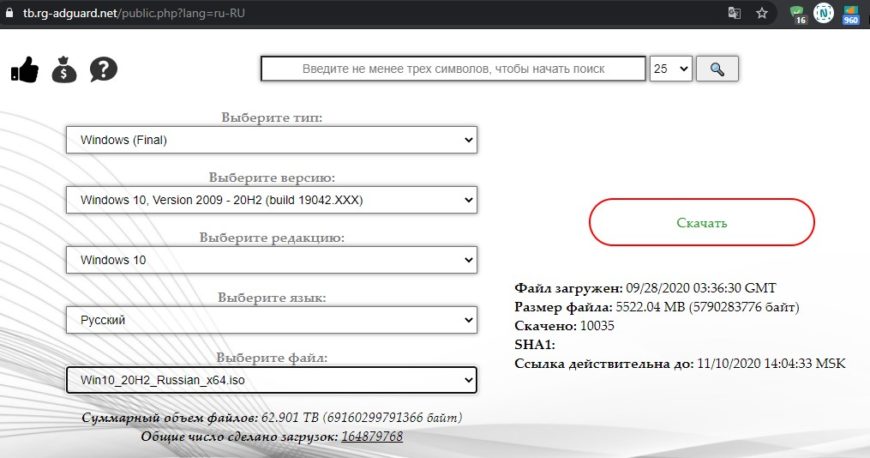Click the thumbs-up like icon
The height and width of the screenshot is (458, 870).
tap(24, 70)
